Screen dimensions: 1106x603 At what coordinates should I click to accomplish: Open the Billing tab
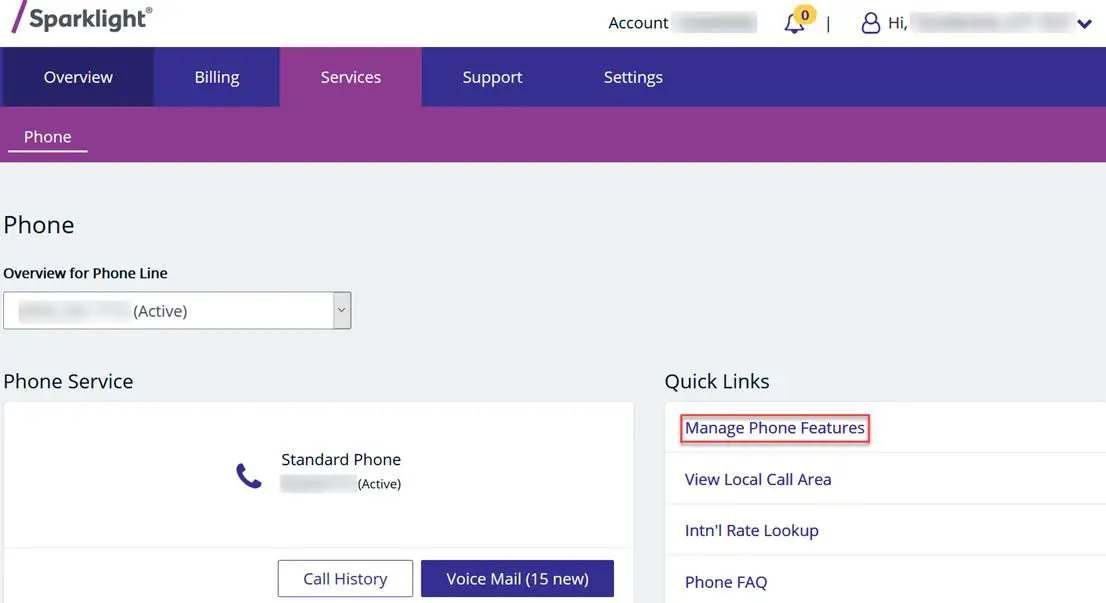click(215, 77)
